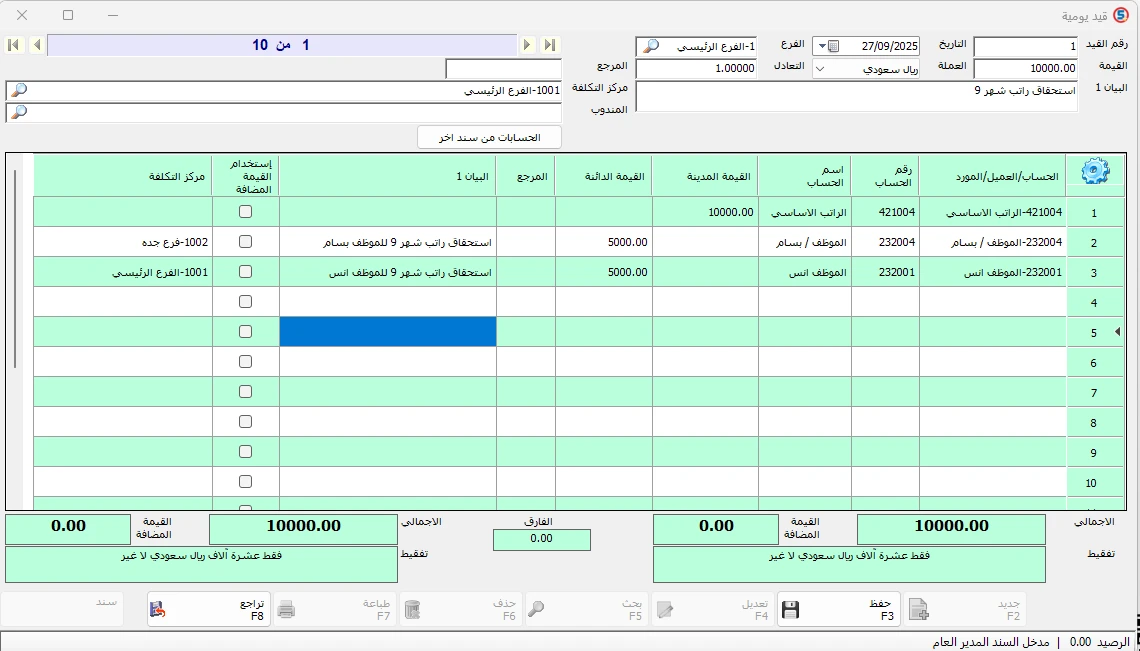Click the حفظ F3 save button
Viewport: 1140px width, 651px height.
point(838,609)
